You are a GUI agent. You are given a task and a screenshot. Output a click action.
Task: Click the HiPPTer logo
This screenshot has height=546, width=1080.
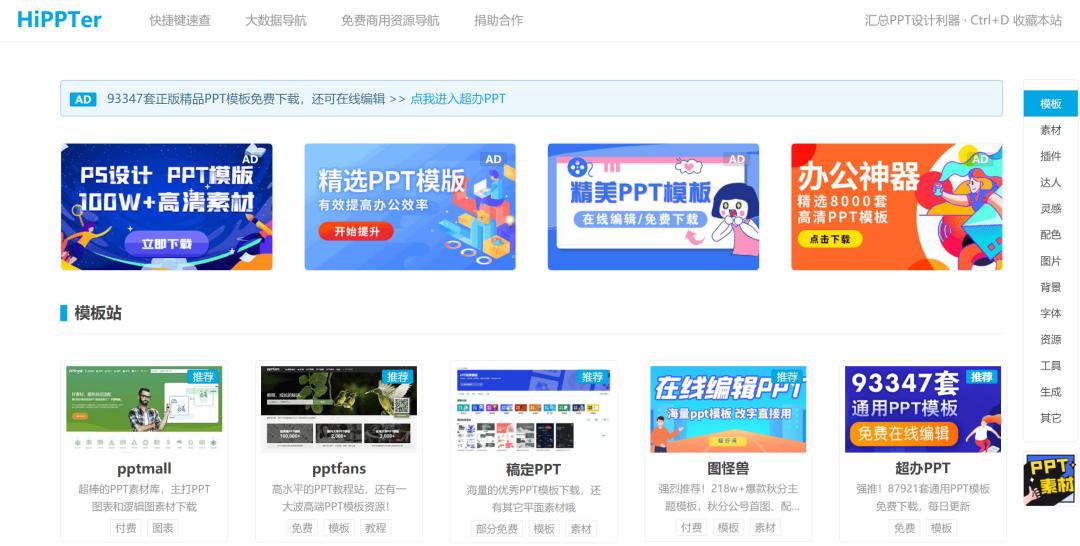click(x=59, y=19)
